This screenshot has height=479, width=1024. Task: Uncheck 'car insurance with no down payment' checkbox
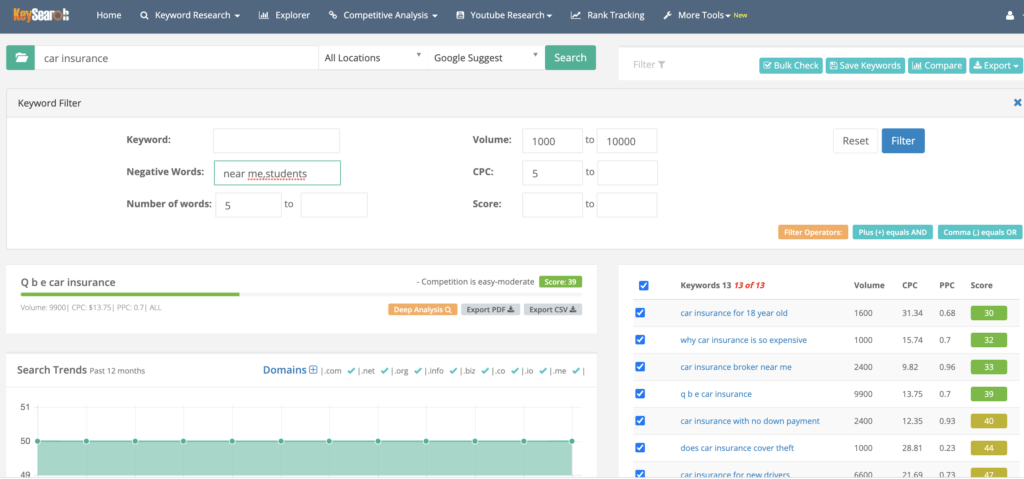pos(640,421)
